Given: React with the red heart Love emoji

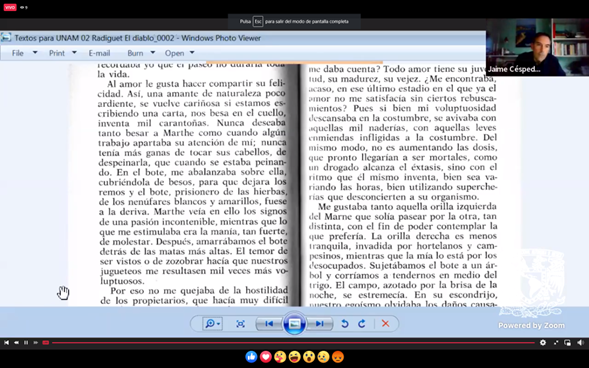Looking at the screenshot, I should point(266,356).
